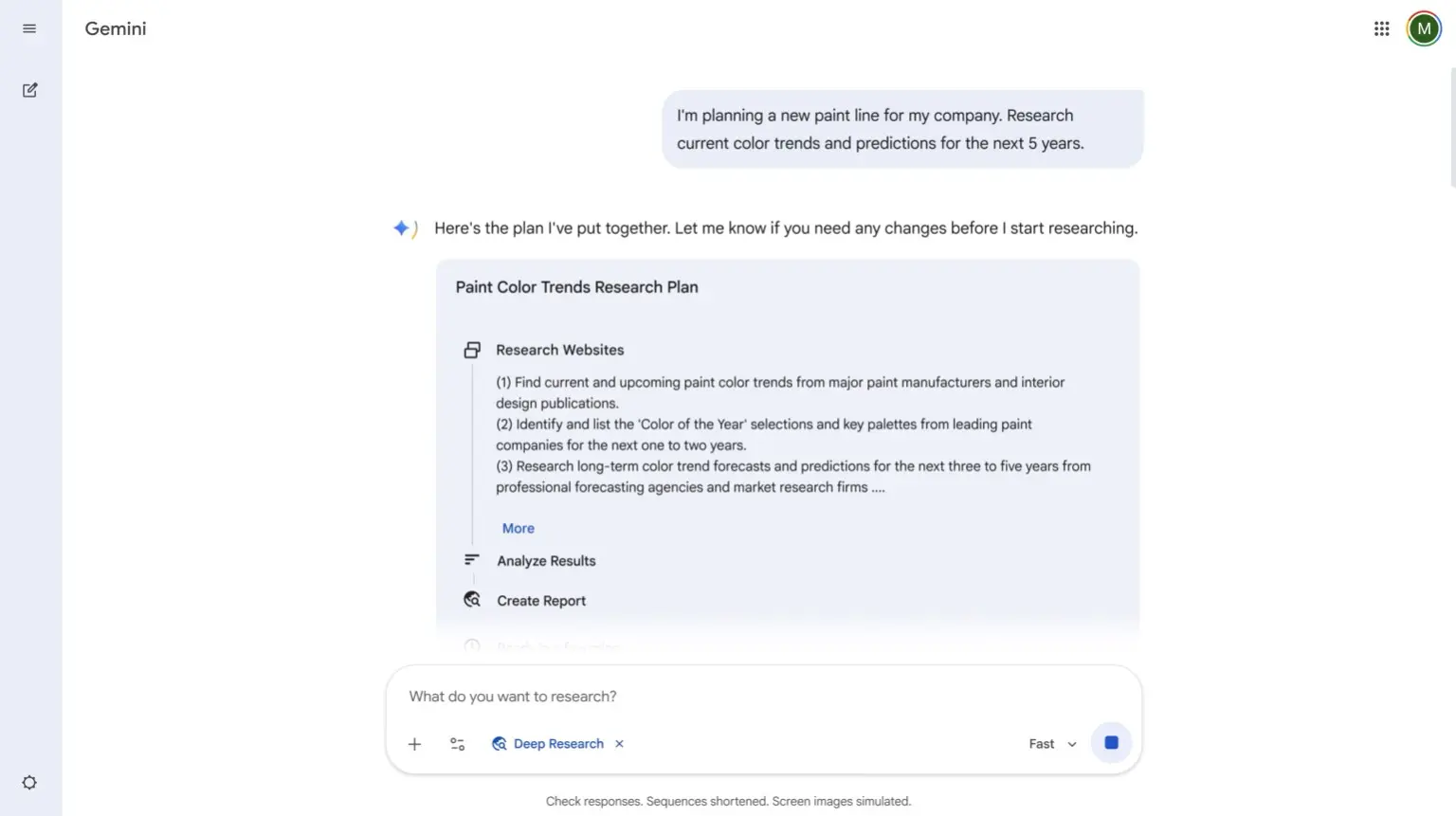Open the hamburger main menu

[x=29, y=28]
